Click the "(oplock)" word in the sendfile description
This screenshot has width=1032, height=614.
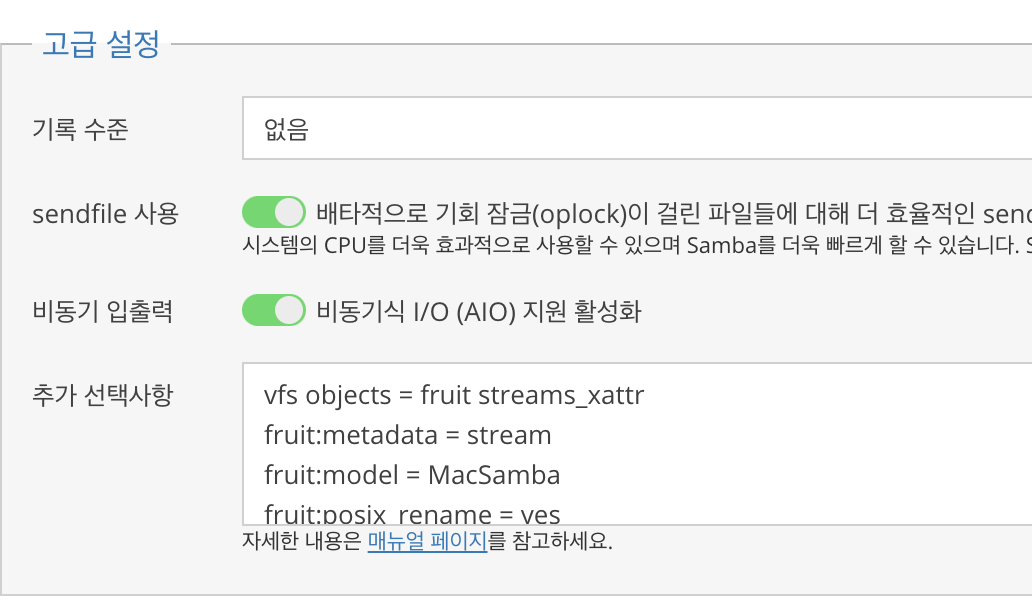click(x=569, y=214)
